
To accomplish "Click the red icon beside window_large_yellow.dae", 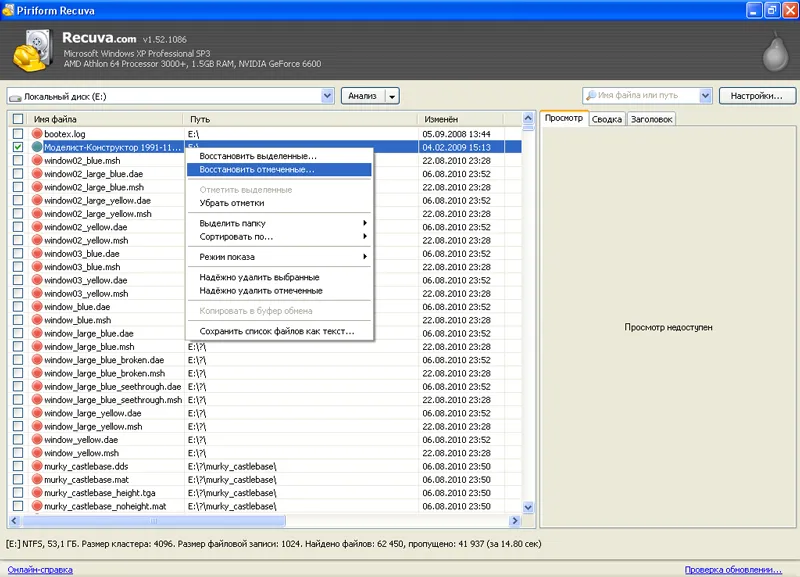I will click(37, 413).
